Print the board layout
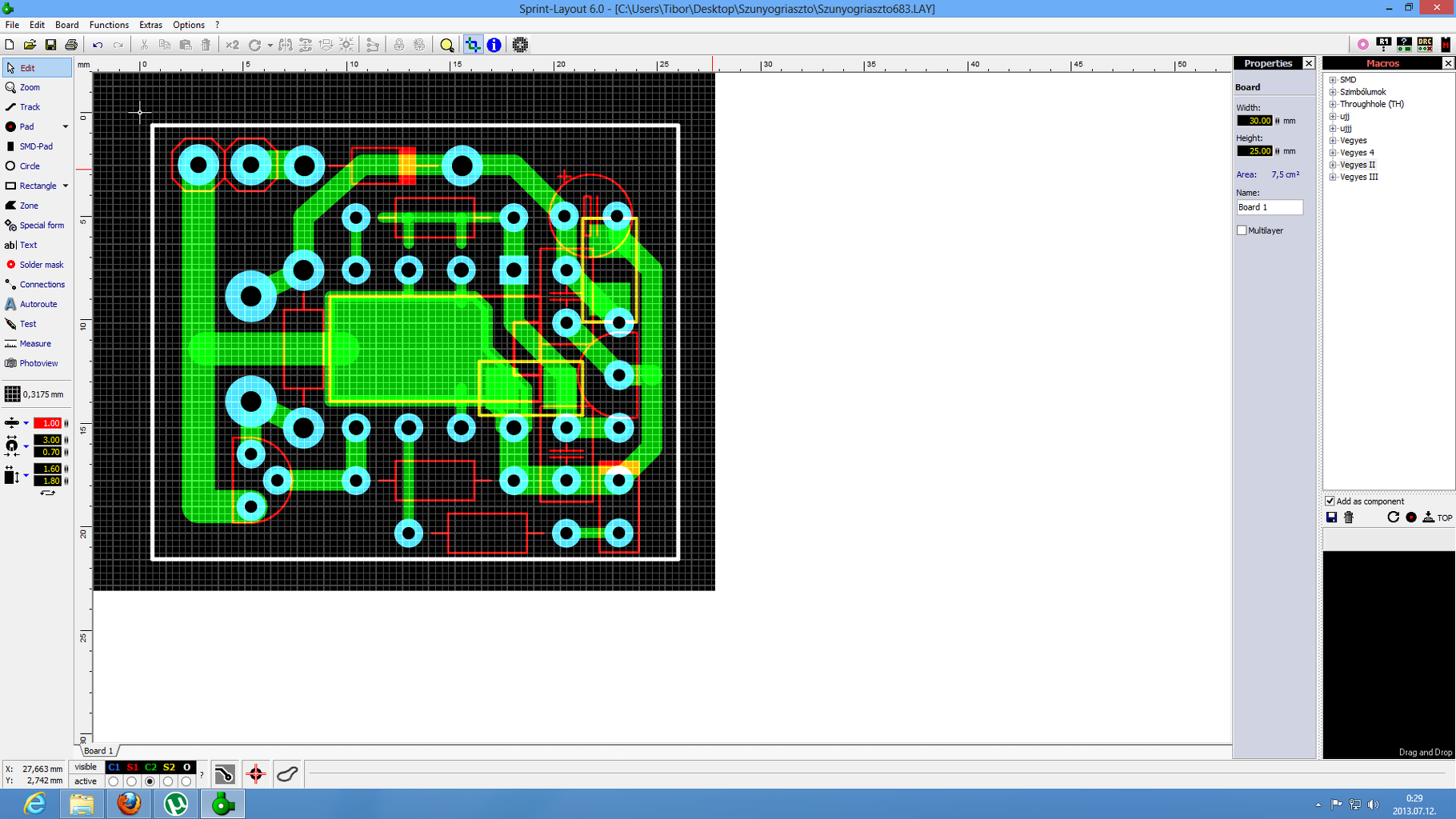1456x819 pixels. [71, 45]
